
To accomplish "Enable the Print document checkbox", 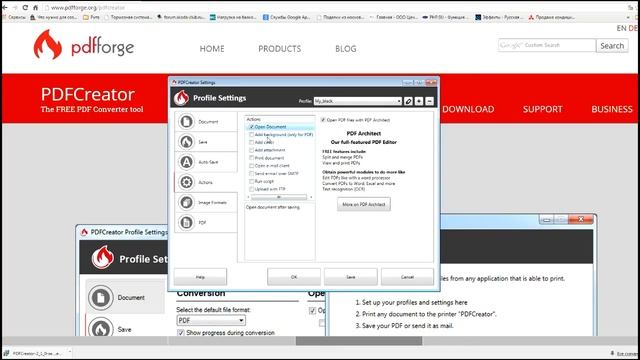I will [251, 158].
